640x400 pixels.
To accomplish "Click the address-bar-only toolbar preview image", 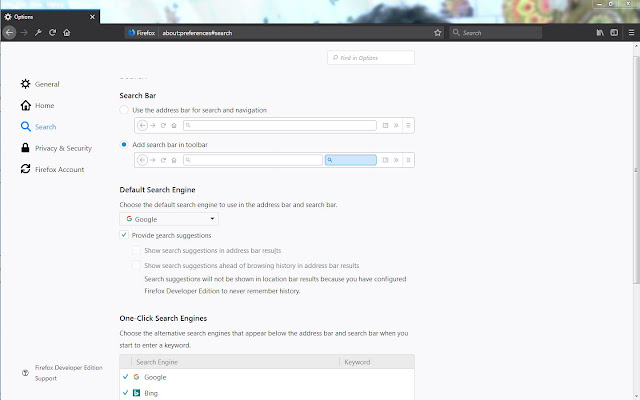I will point(274,125).
